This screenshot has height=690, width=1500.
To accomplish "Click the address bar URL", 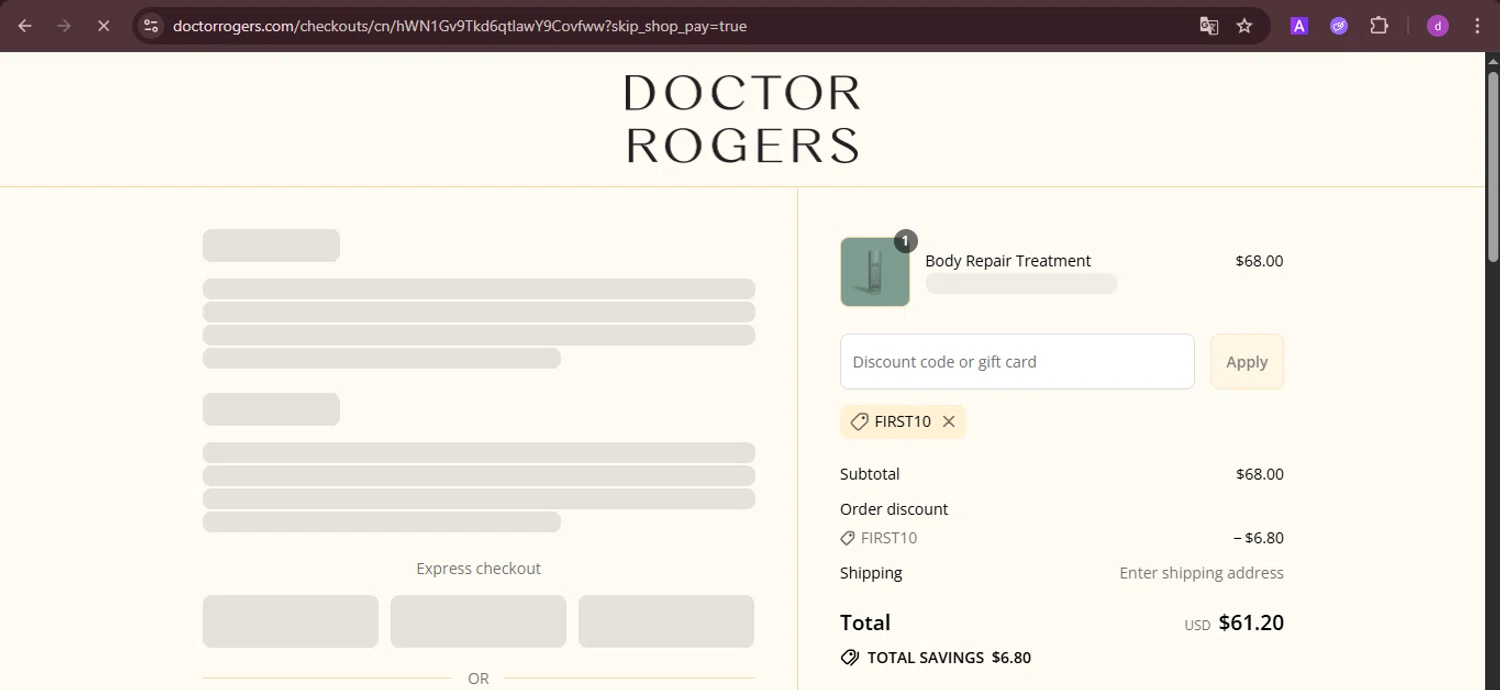I will (460, 26).
